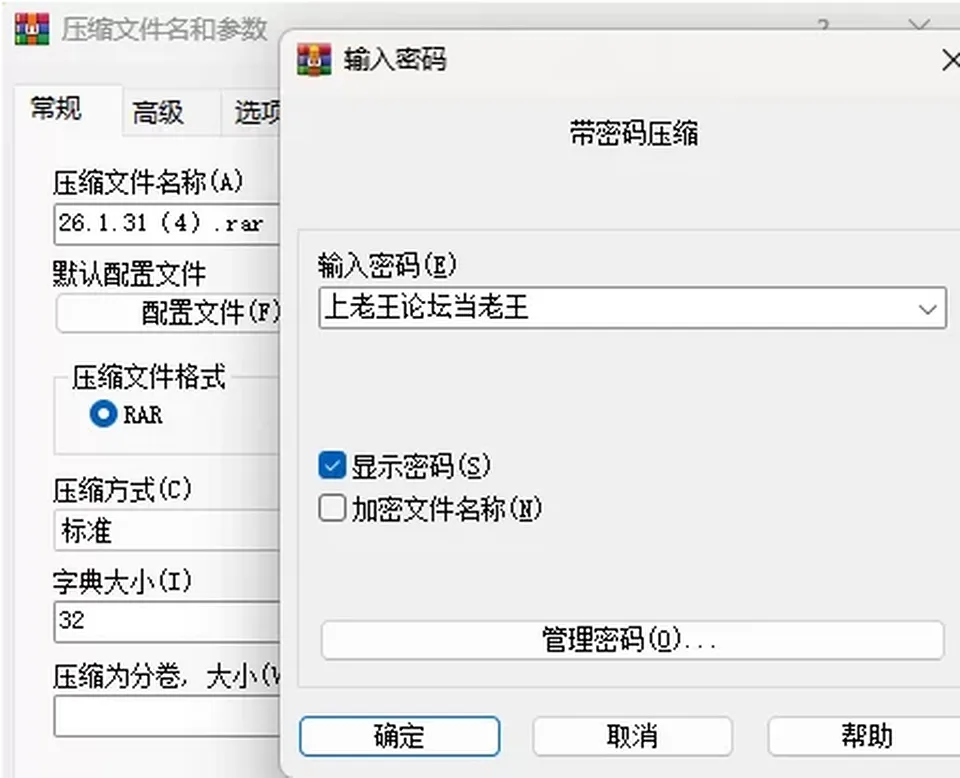Enable 加密文件名称(N) checkbox
The width and height of the screenshot is (960, 778).
pyautogui.click(x=332, y=508)
